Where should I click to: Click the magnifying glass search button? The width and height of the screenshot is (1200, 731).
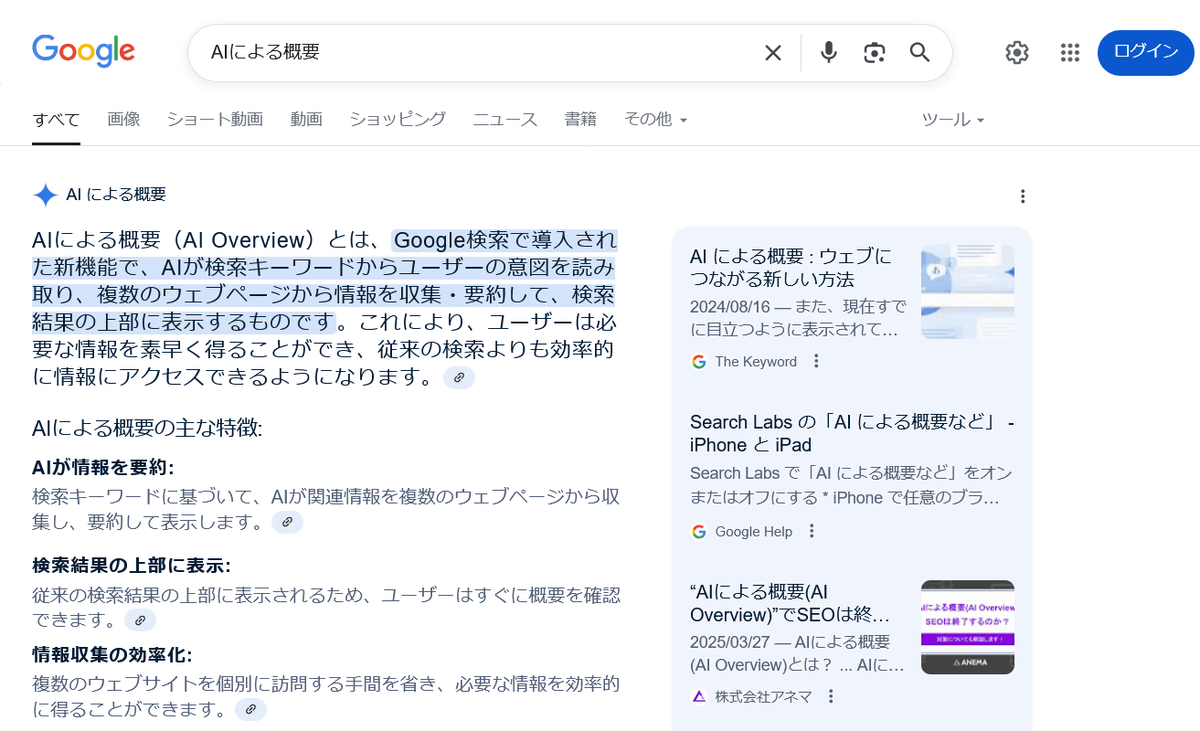920,53
